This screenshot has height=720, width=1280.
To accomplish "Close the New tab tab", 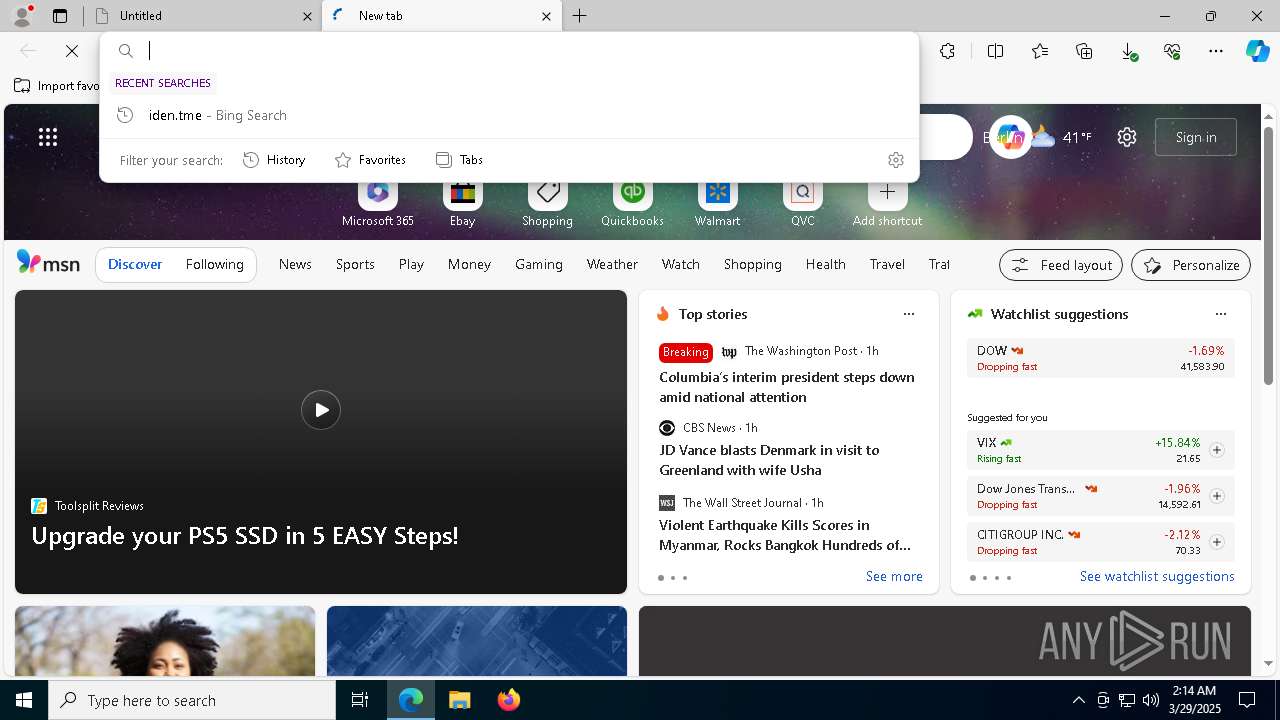I will (546, 16).
